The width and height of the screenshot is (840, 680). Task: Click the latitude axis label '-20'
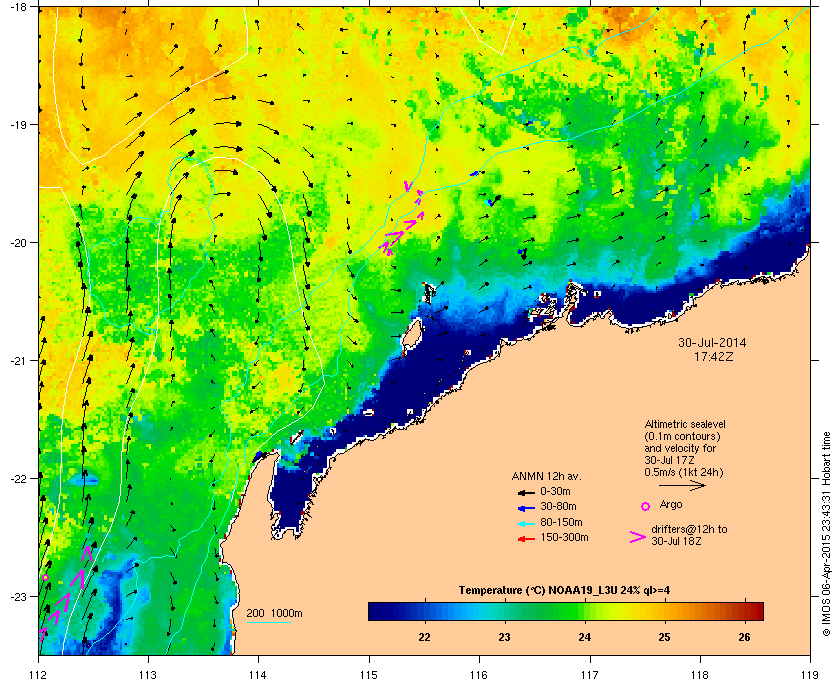point(18,243)
